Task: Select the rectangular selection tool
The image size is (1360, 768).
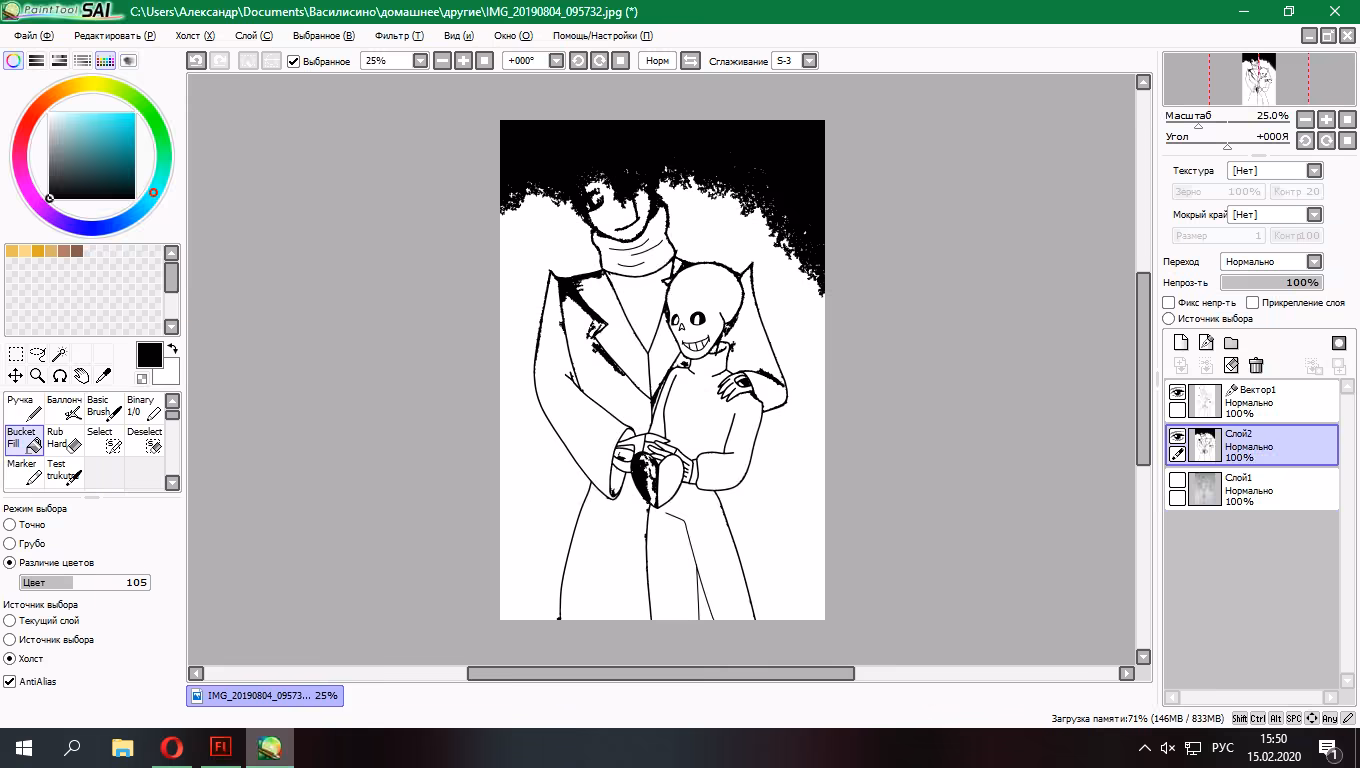Action: [x=16, y=354]
